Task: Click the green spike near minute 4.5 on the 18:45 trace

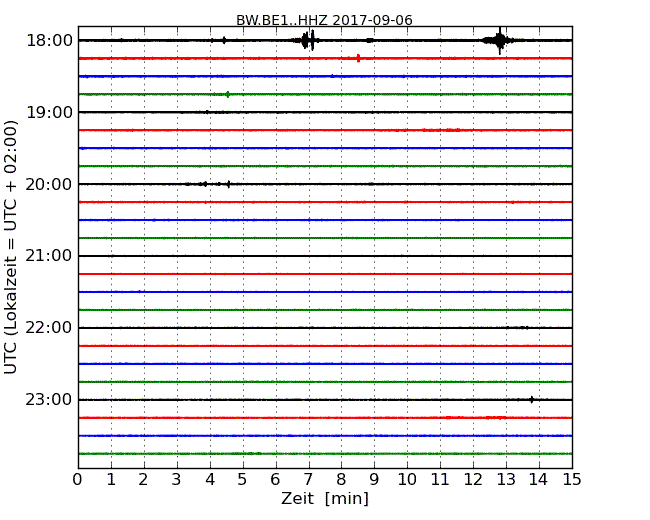Action: pos(228,94)
